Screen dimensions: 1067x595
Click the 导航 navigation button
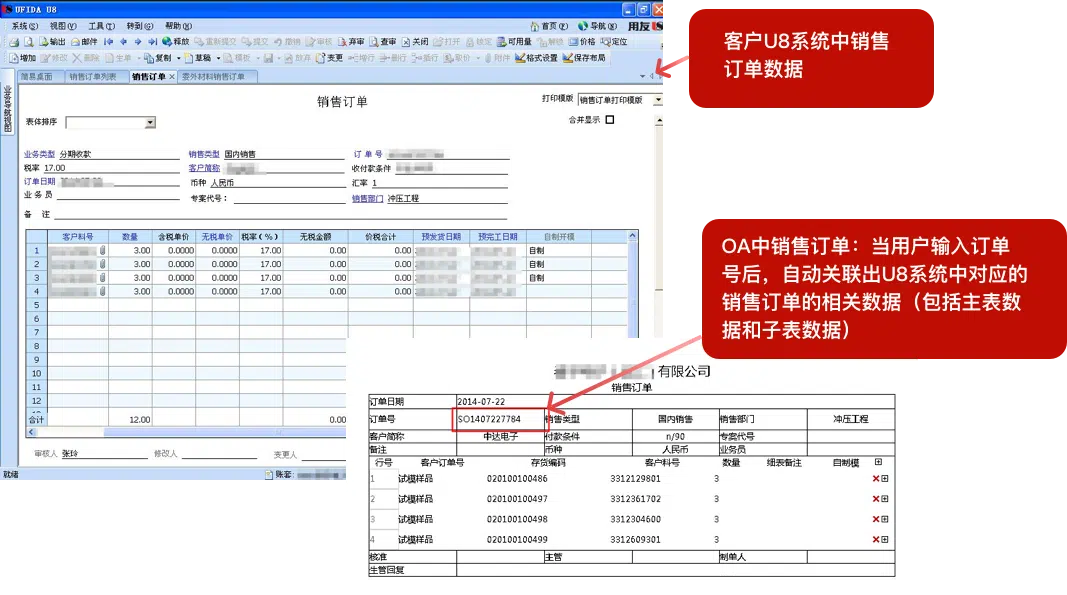(597, 27)
